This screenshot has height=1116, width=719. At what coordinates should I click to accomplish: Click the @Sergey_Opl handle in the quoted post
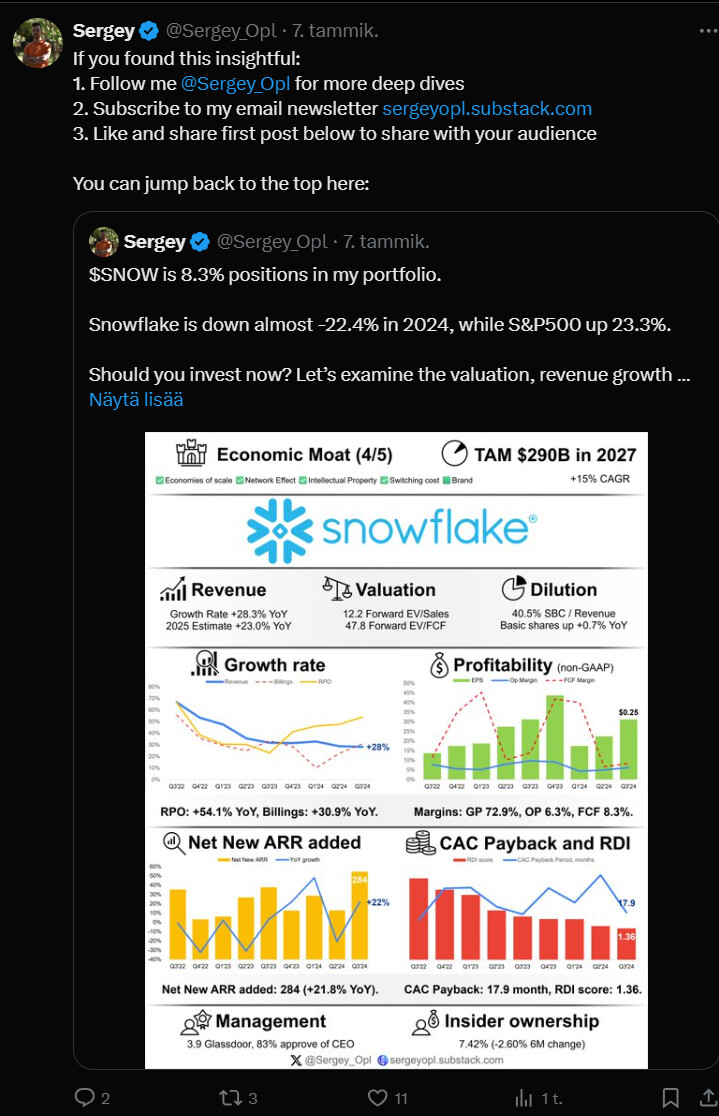point(272,242)
